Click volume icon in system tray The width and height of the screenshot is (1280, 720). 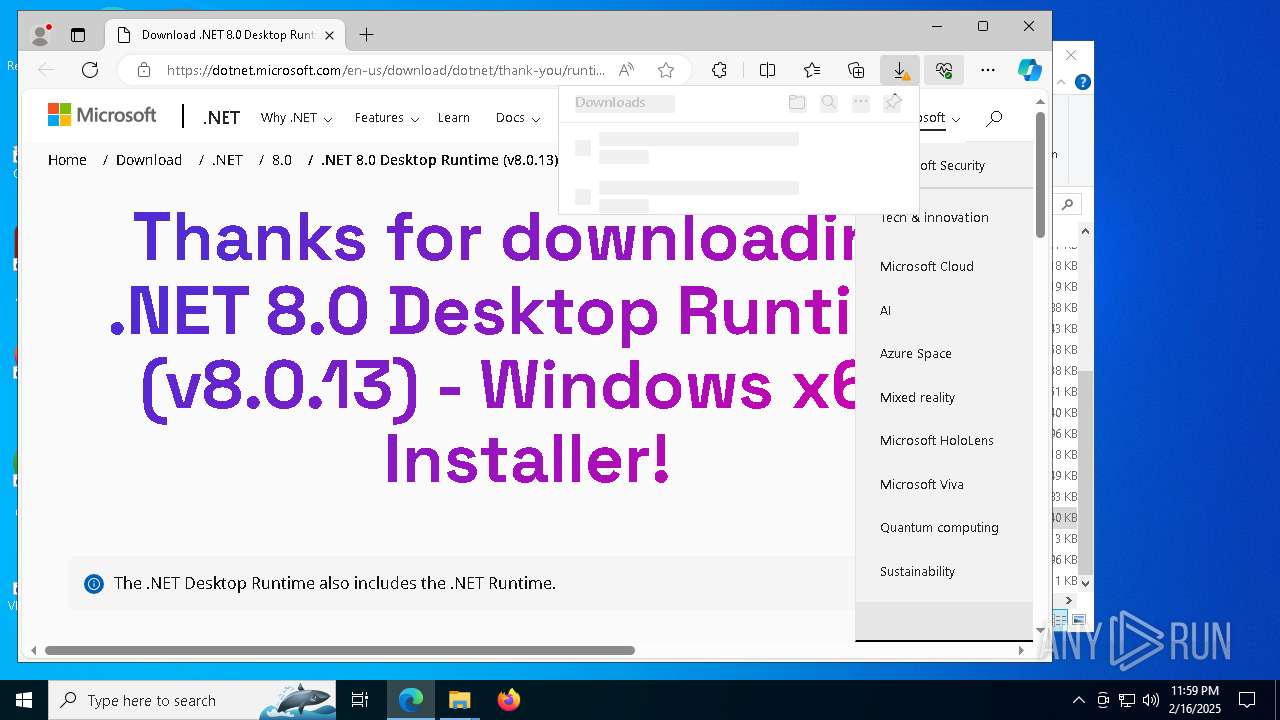click(x=1150, y=700)
